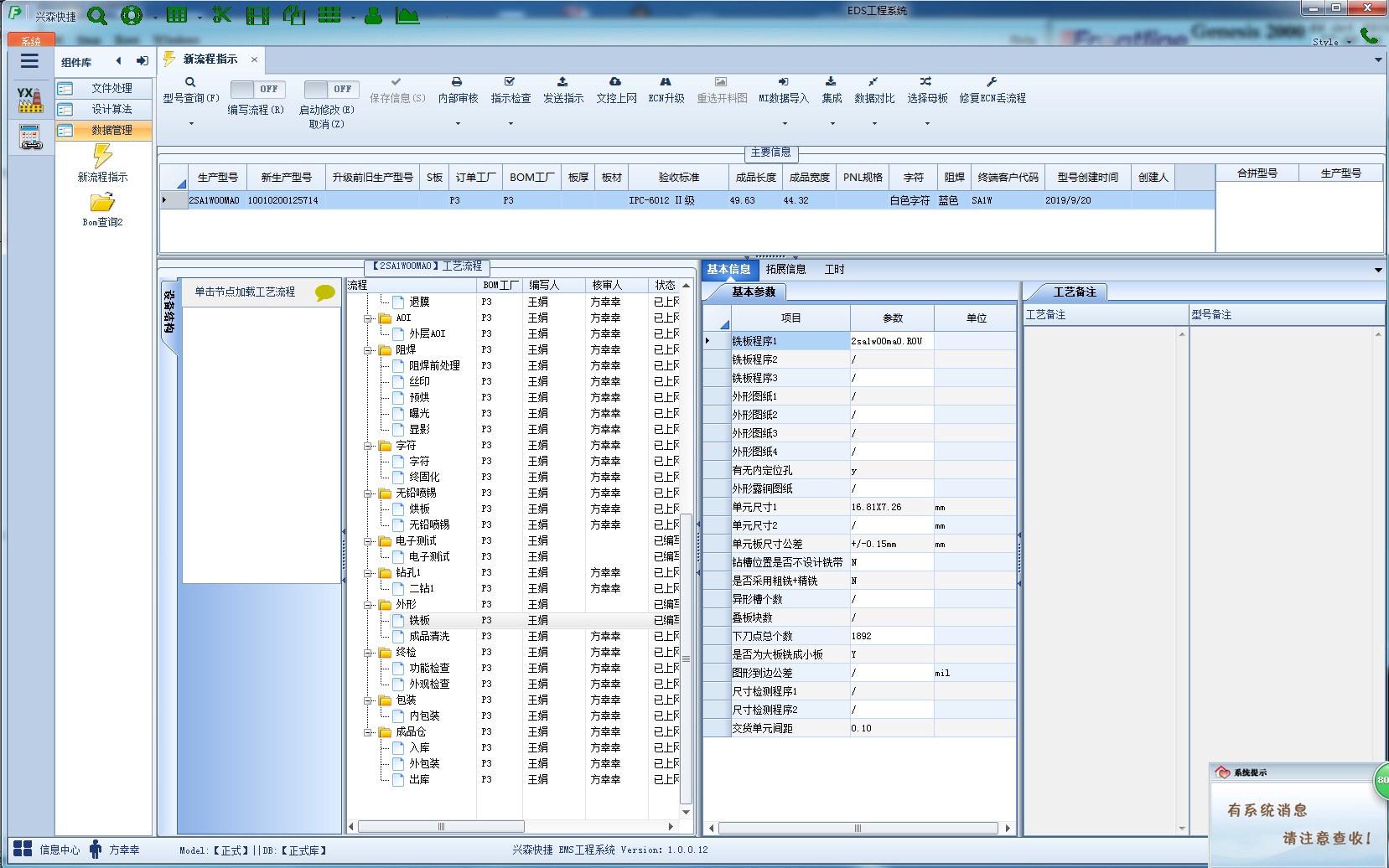Image resolution: width=1389 pixels, height=868 pixels.
Task: Click MI数据导入 import toolbar button
Action: [784, 90]
